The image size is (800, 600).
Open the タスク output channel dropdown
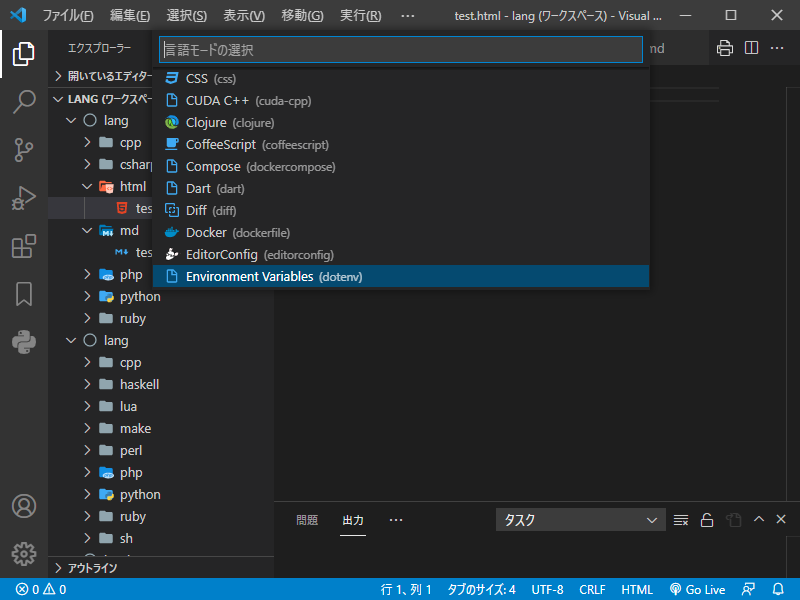pyautogui.click(x=581, y=520)
